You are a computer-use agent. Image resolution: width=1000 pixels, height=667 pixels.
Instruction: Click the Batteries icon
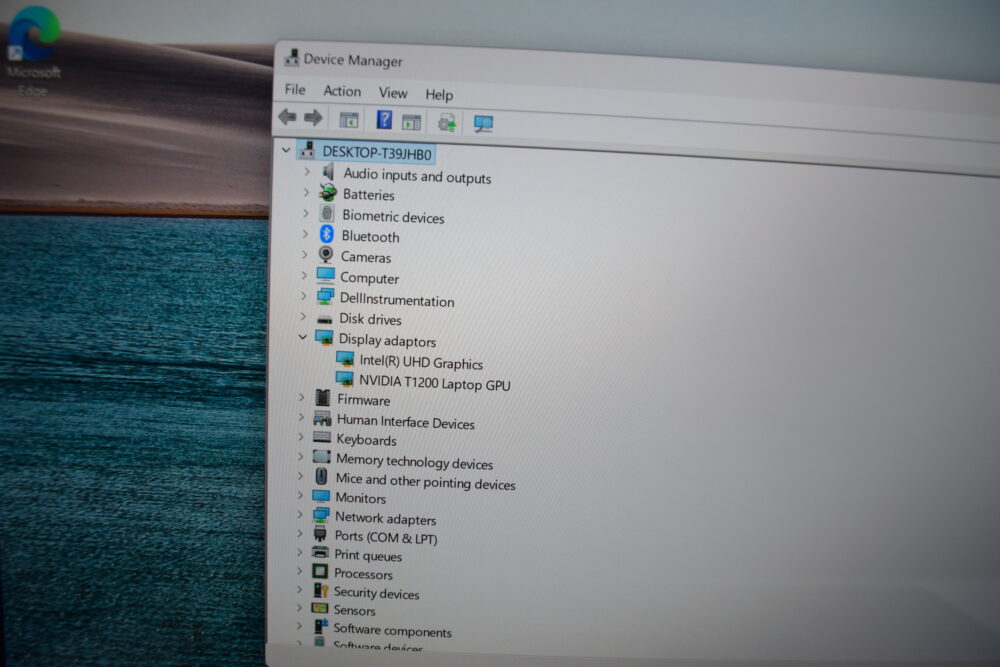point(328,192)
